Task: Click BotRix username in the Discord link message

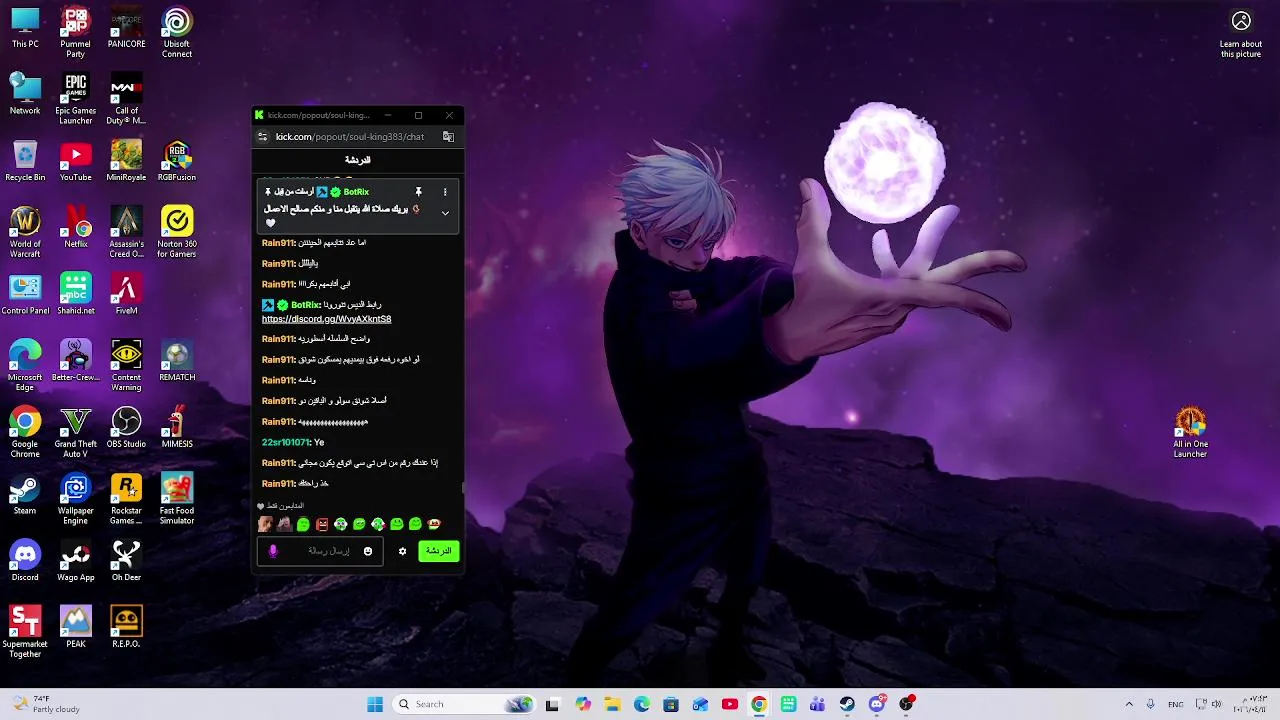Action: (x=305, y=305)
